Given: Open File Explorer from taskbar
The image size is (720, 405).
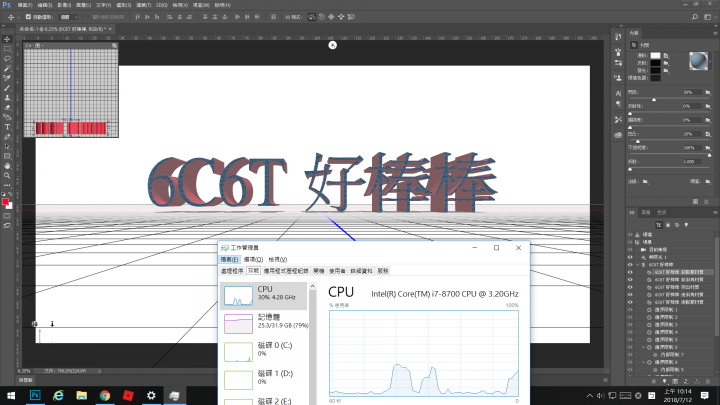Looking at the screenshot, I should tap(82, 395).
